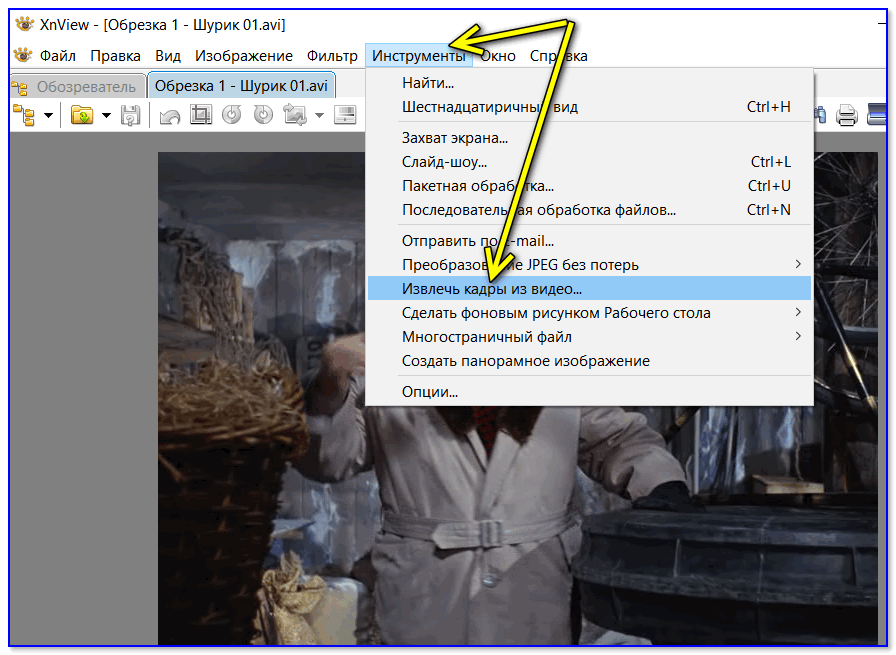896x655 pixels.
Task: Expand dropdown arrow beside the convert icon
Action: 319,116
